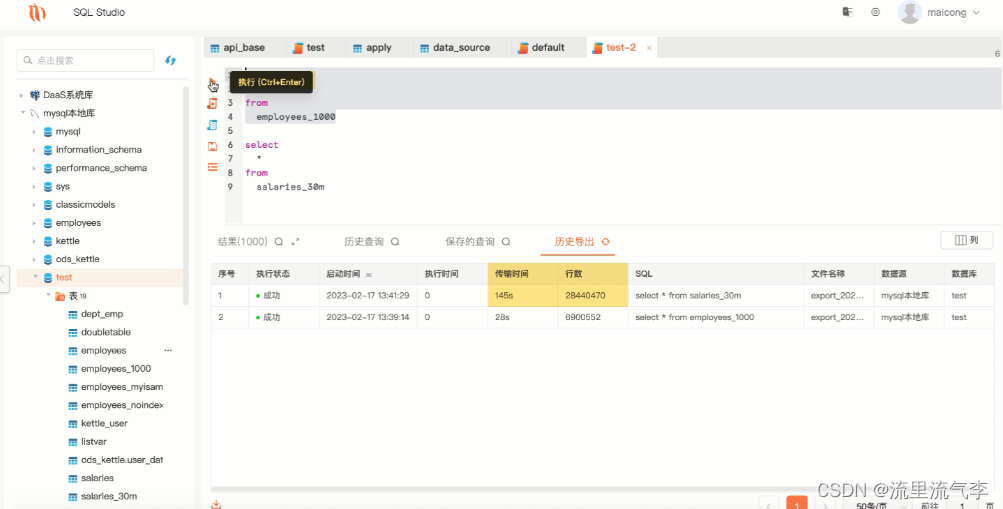Click magnifier icon beside 历史查询
This screenshot has height=509, width=1003.
pyautogui.click(x=395, y=242)
